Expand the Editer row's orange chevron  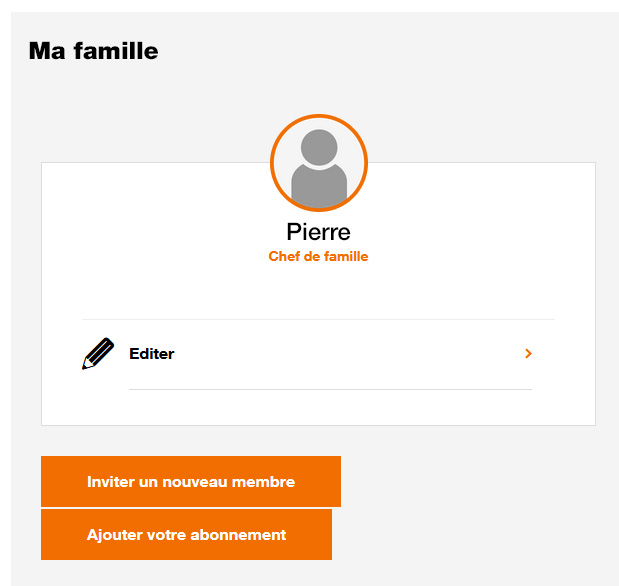click(528, 354)
